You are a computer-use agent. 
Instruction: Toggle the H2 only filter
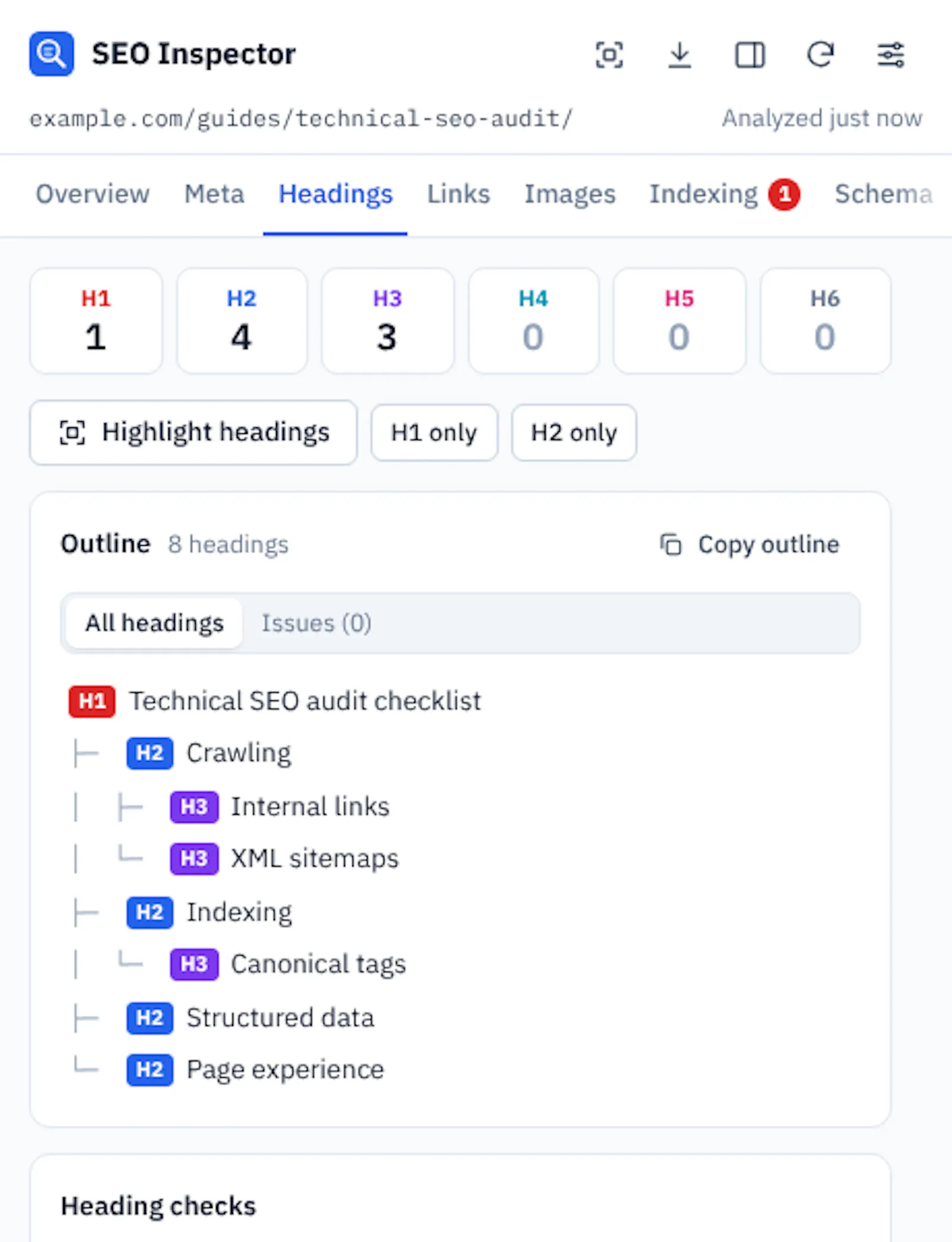coord(574,433)
